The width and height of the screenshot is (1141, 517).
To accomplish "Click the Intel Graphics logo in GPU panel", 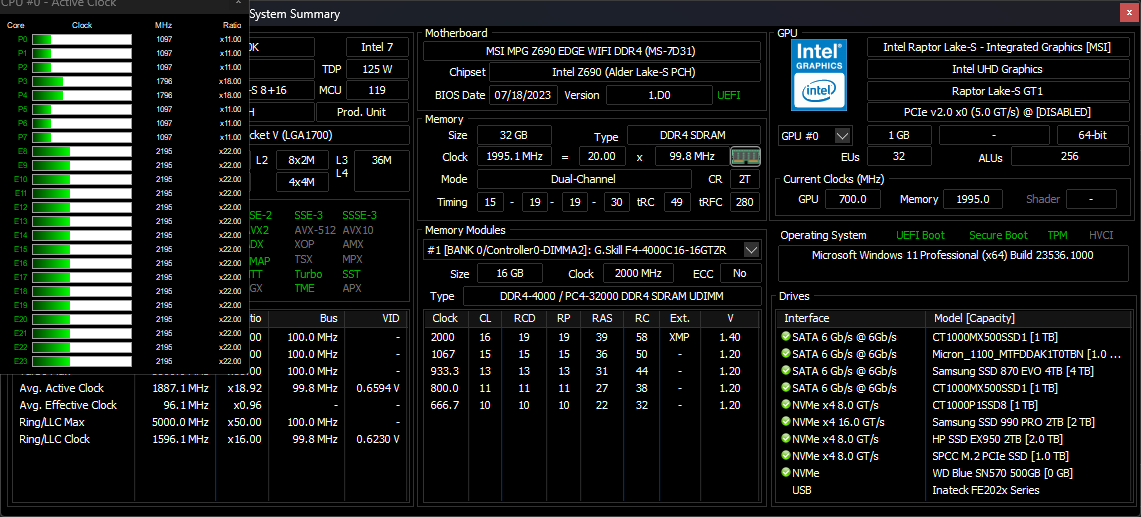I will pyautogui.click(x=819, y=74).
